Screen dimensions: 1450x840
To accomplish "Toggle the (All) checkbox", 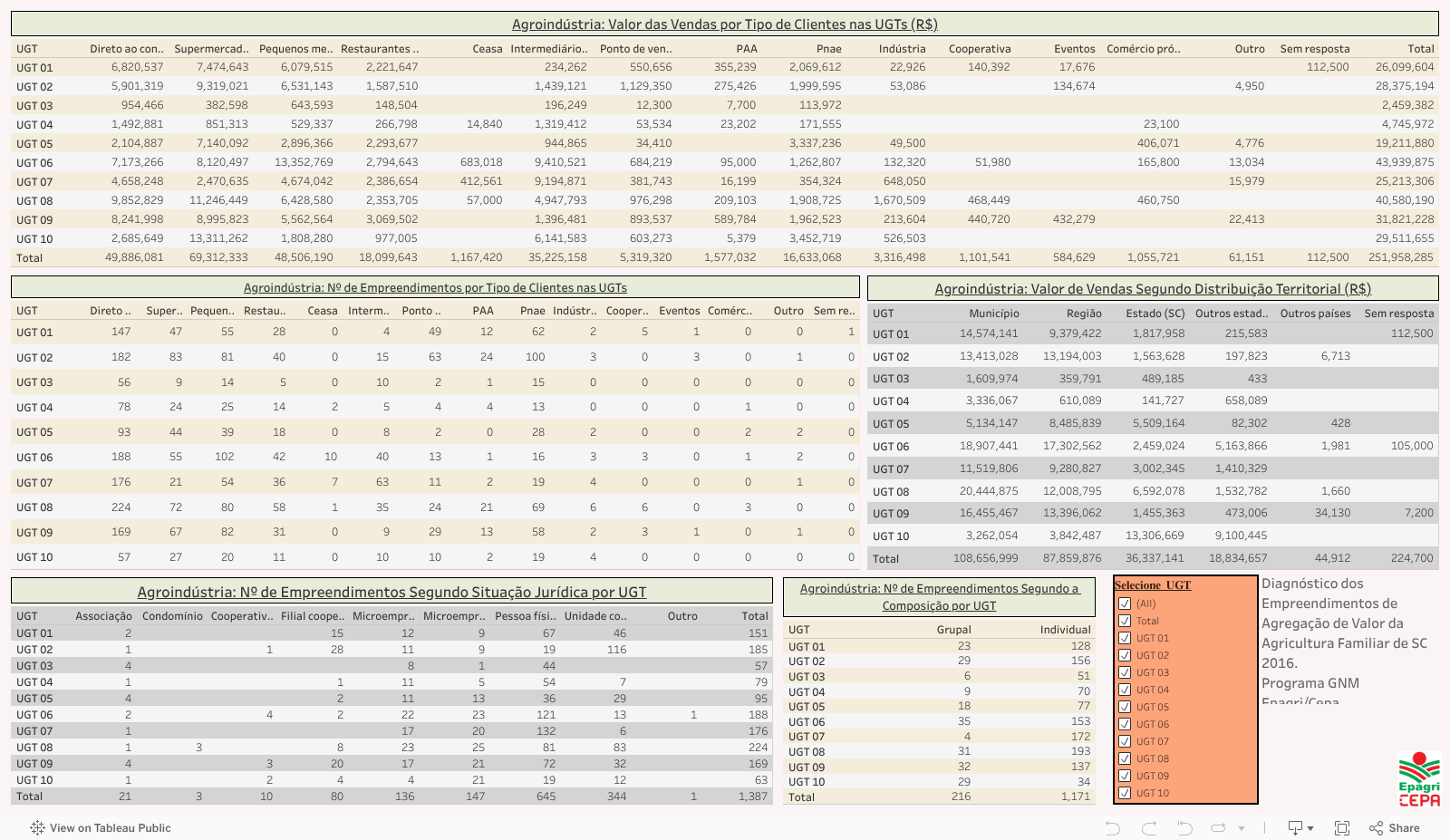I will click(x=1125, y=603).
